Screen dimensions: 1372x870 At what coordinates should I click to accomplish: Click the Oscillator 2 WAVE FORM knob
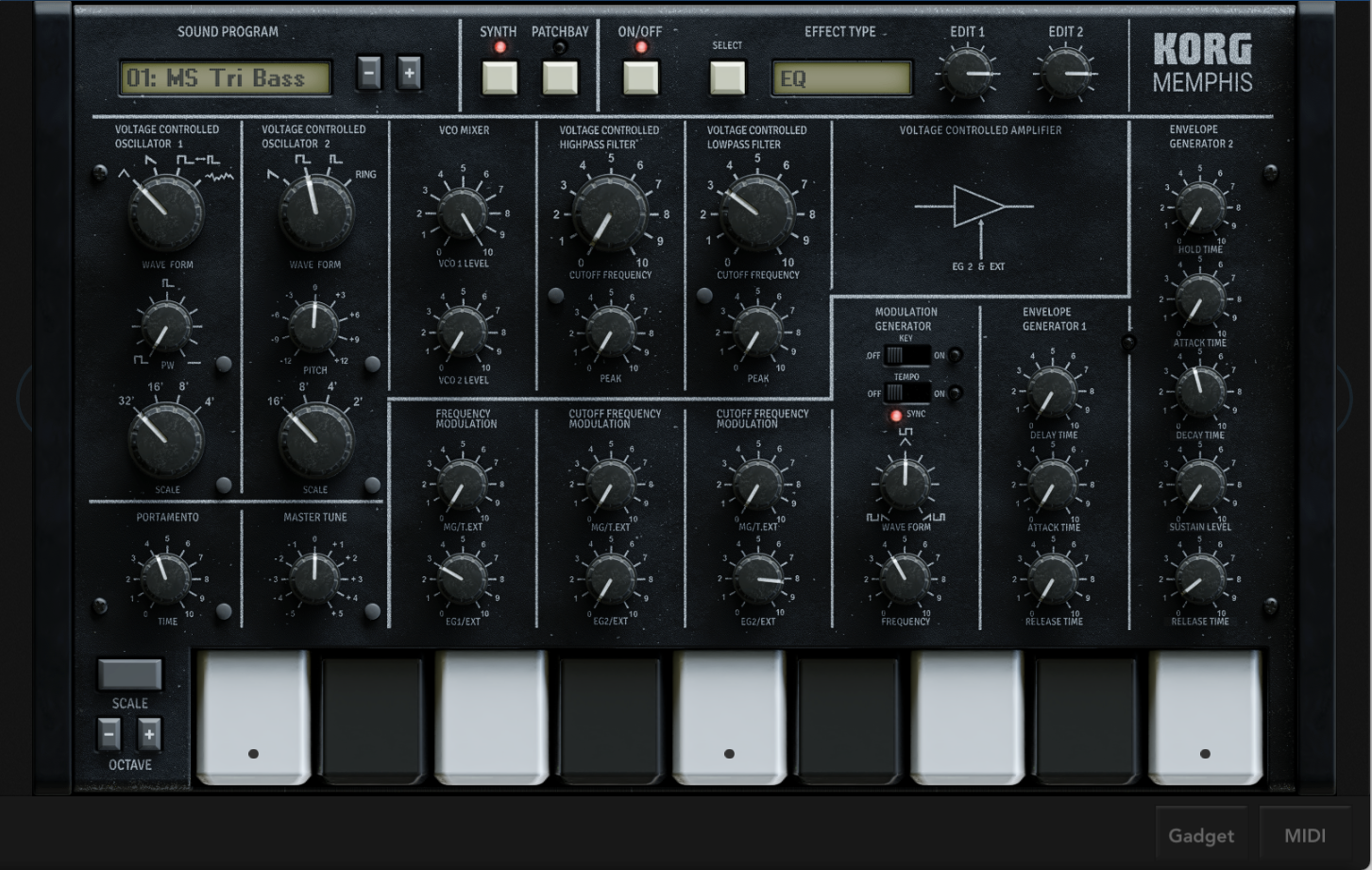tap(315, 212)
